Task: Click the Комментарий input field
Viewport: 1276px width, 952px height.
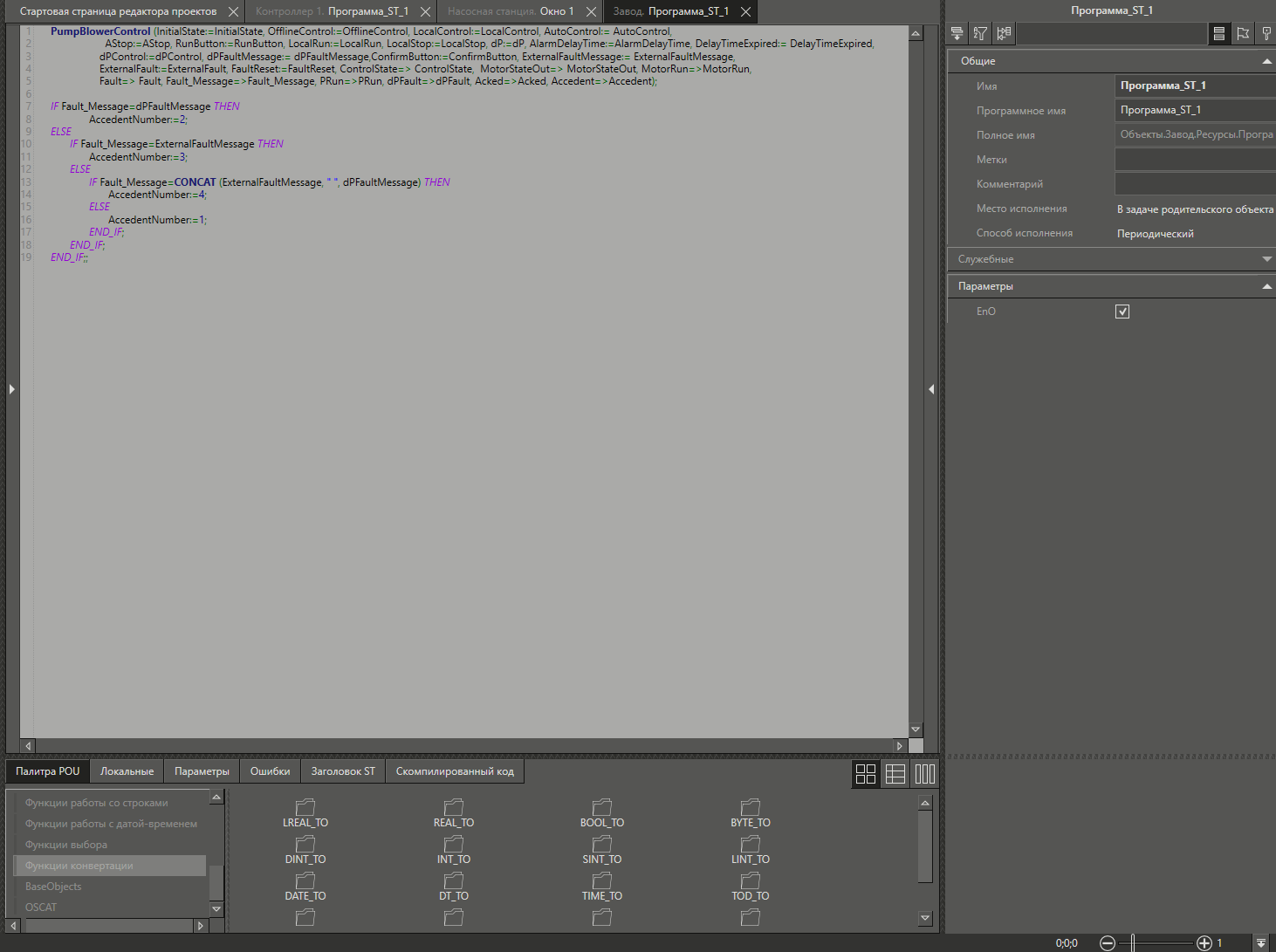Action: 1194,184
